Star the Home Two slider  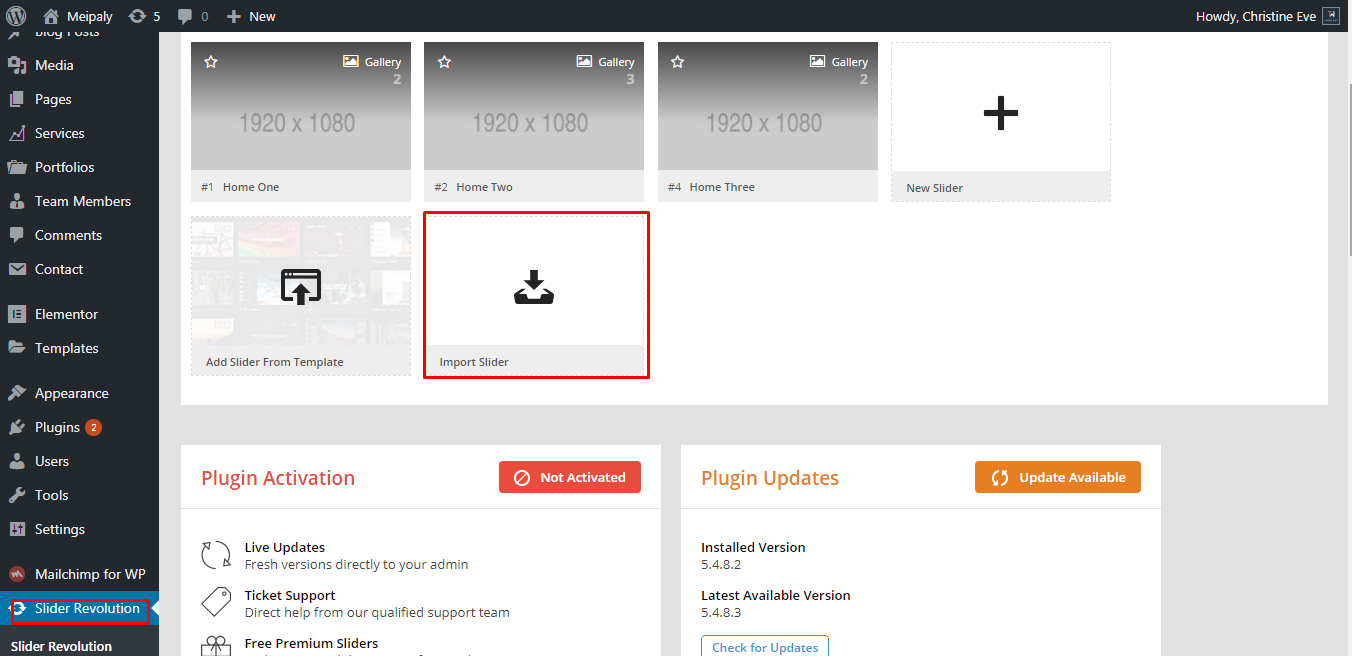(445, 62)
